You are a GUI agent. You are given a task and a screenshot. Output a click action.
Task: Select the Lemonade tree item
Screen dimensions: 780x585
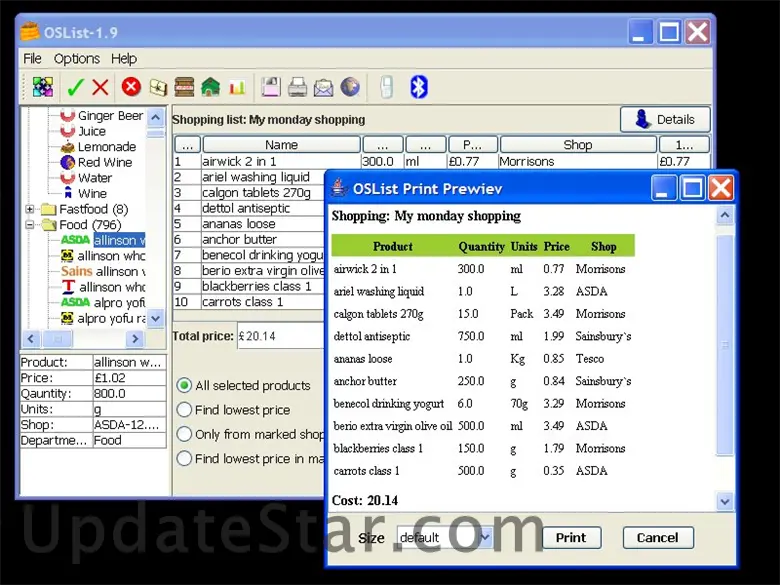(98, 147)
